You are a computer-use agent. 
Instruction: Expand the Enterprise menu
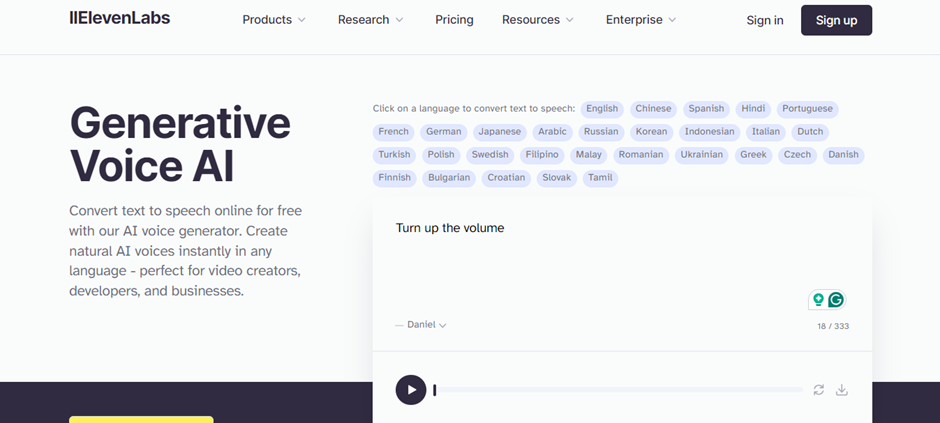[x=641, y=20]
